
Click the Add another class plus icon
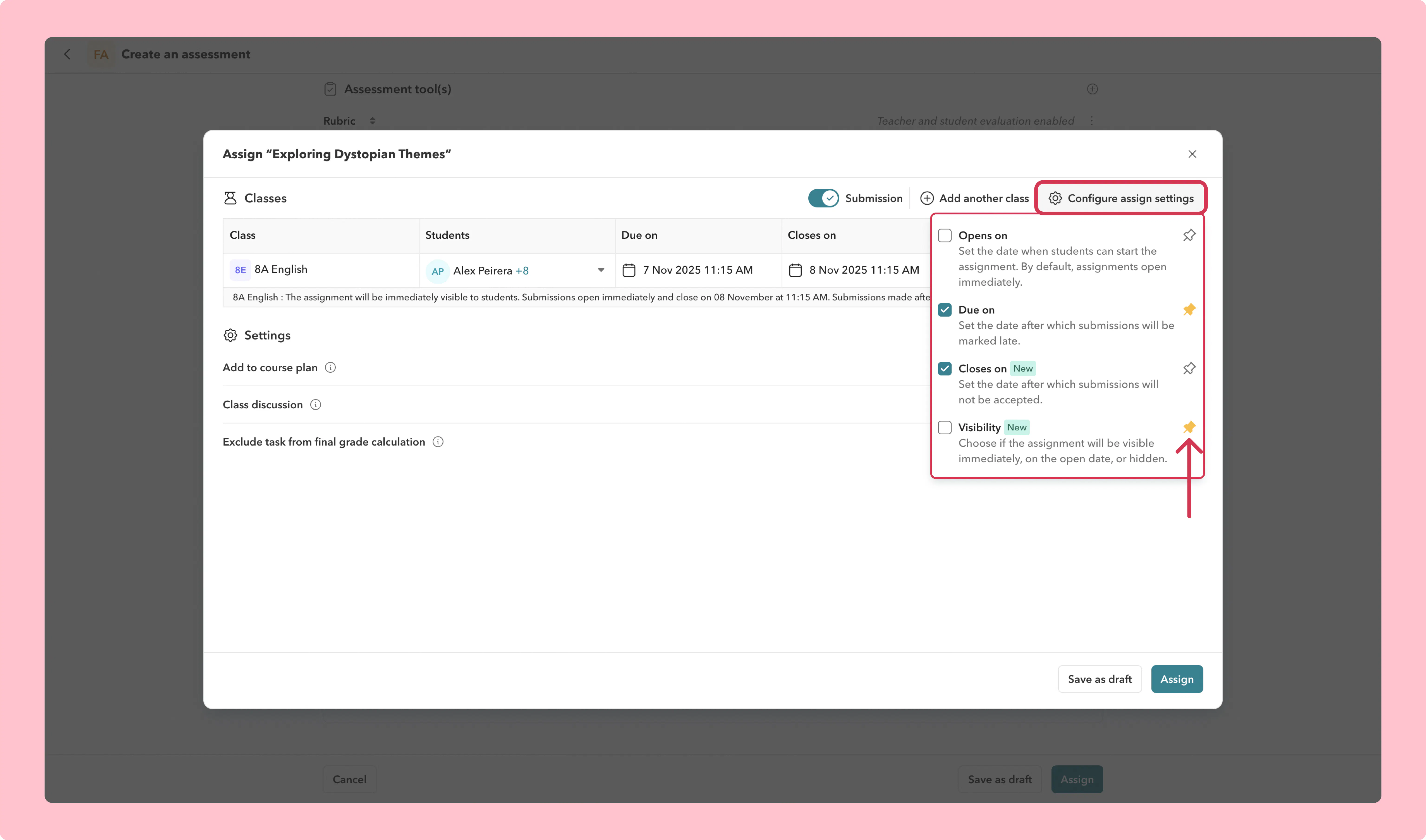(x=927, y=198)
